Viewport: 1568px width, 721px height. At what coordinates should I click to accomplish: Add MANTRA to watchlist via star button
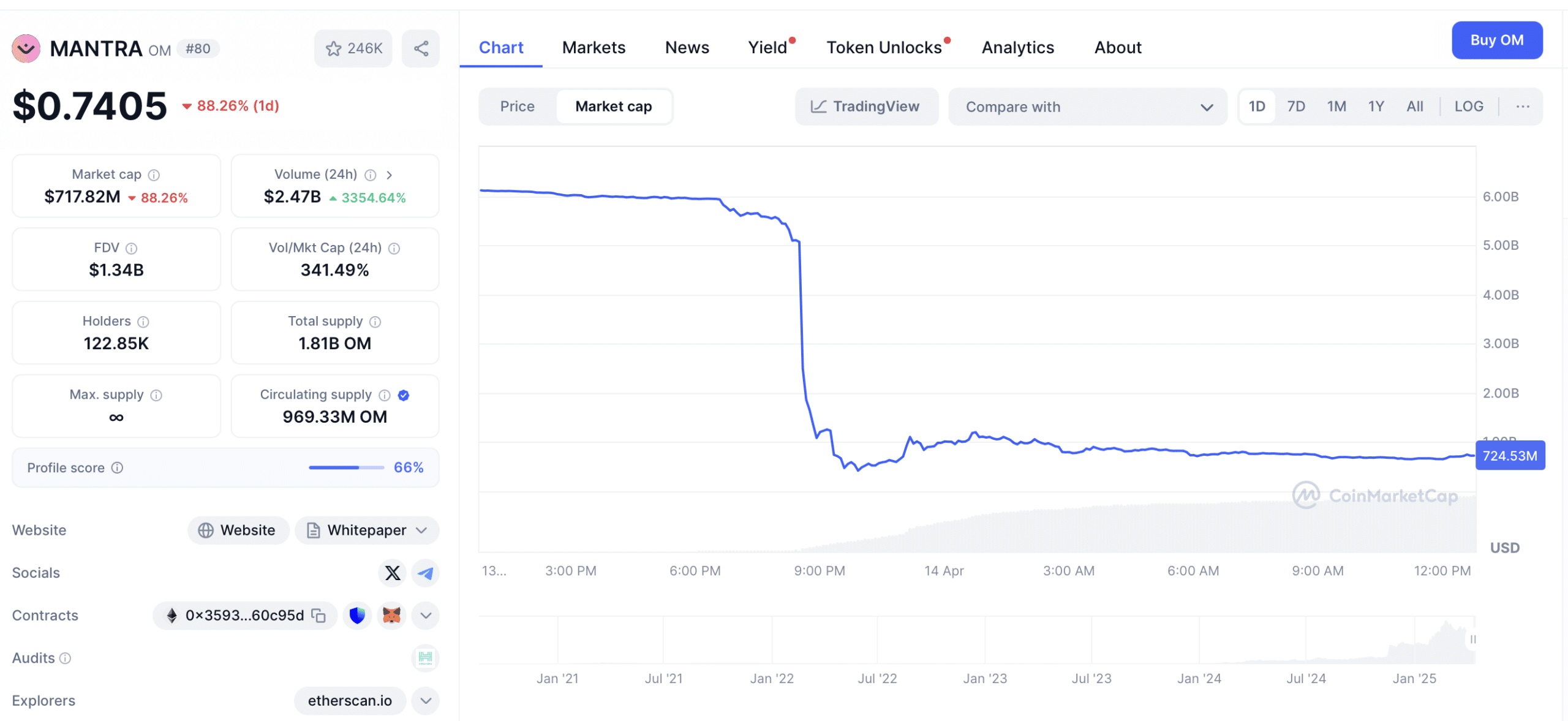click(353, 48)
